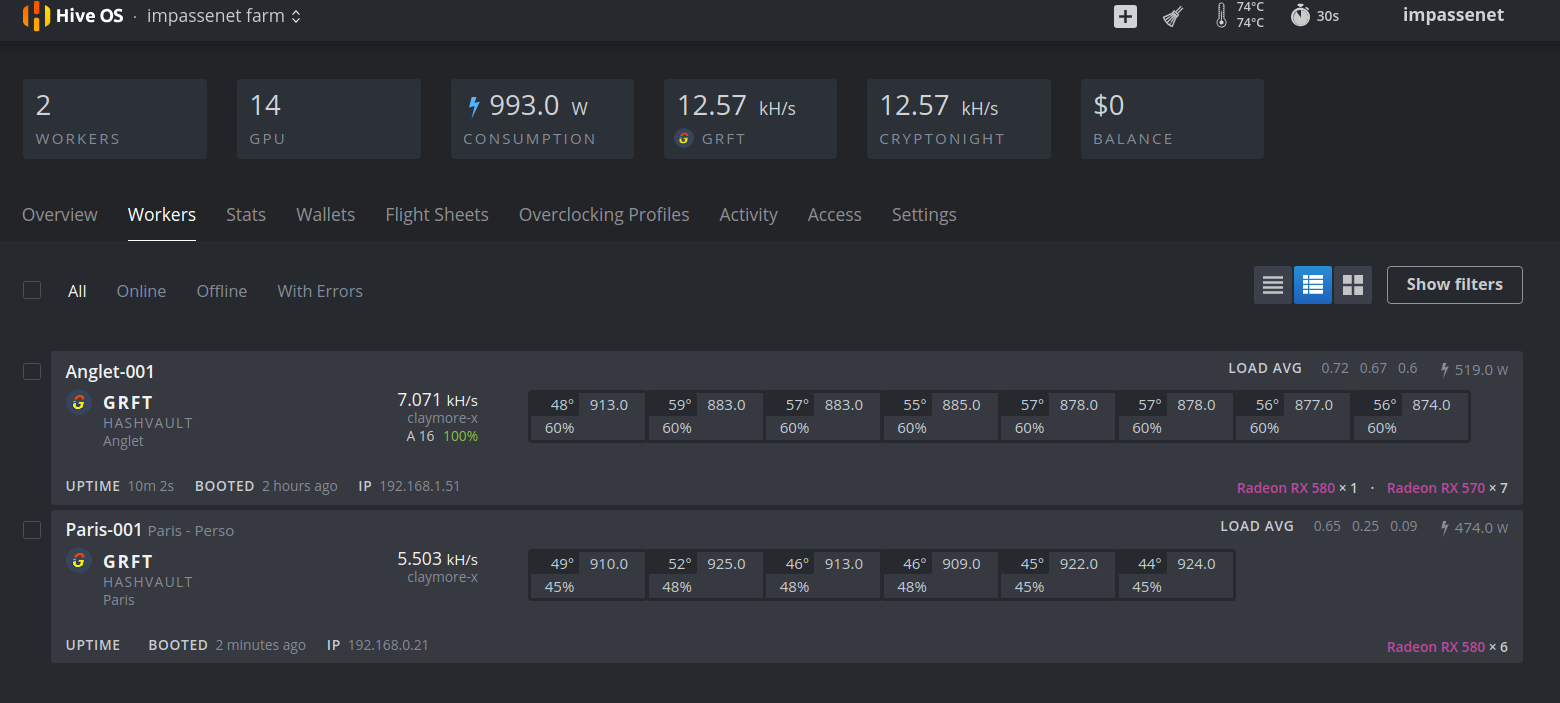The image size is (1560, 703).
Task: Click GRFT coin icon in summary card
Action: click(685, 138)
